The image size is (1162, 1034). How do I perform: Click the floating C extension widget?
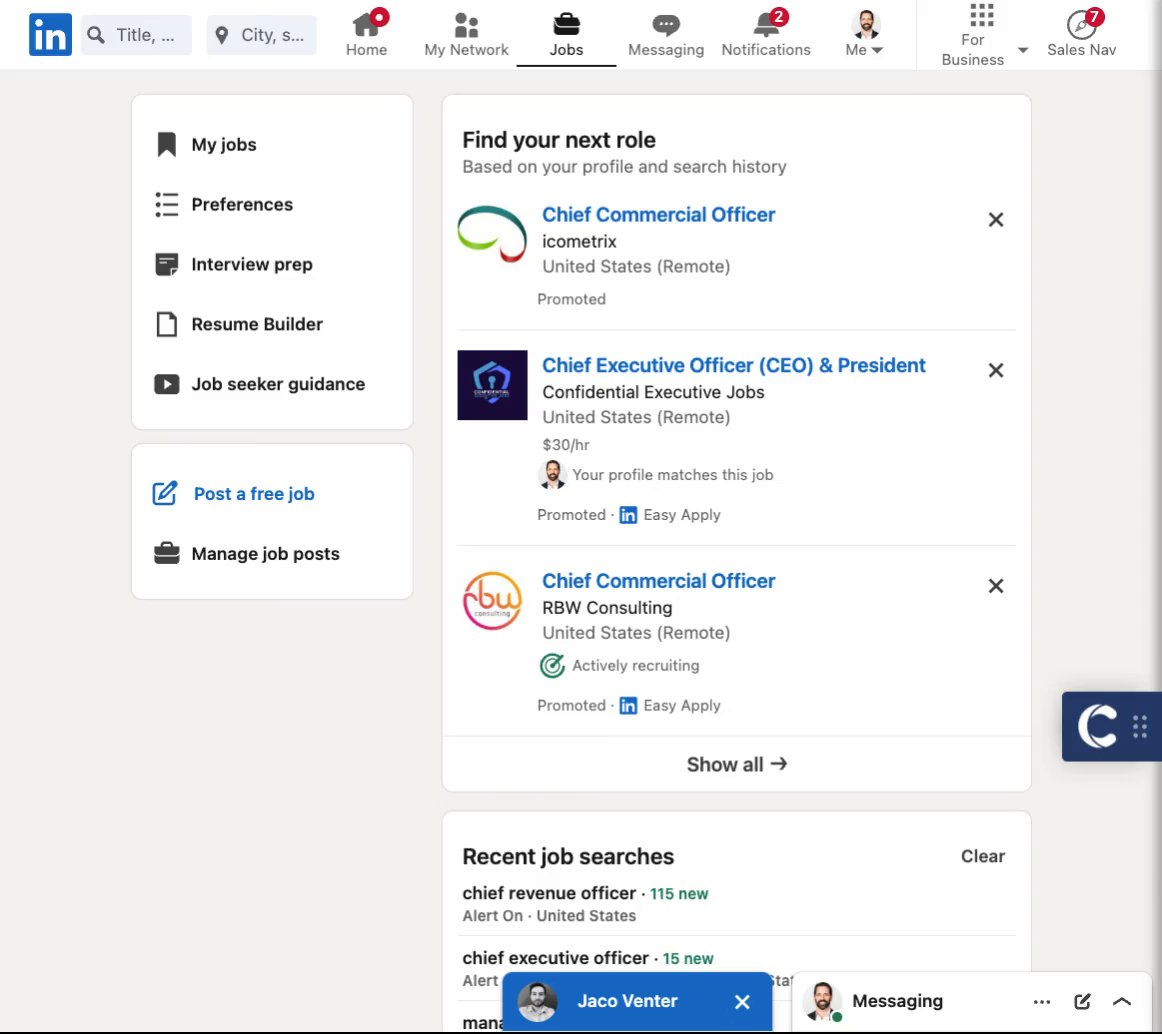tap(1097, 726)
